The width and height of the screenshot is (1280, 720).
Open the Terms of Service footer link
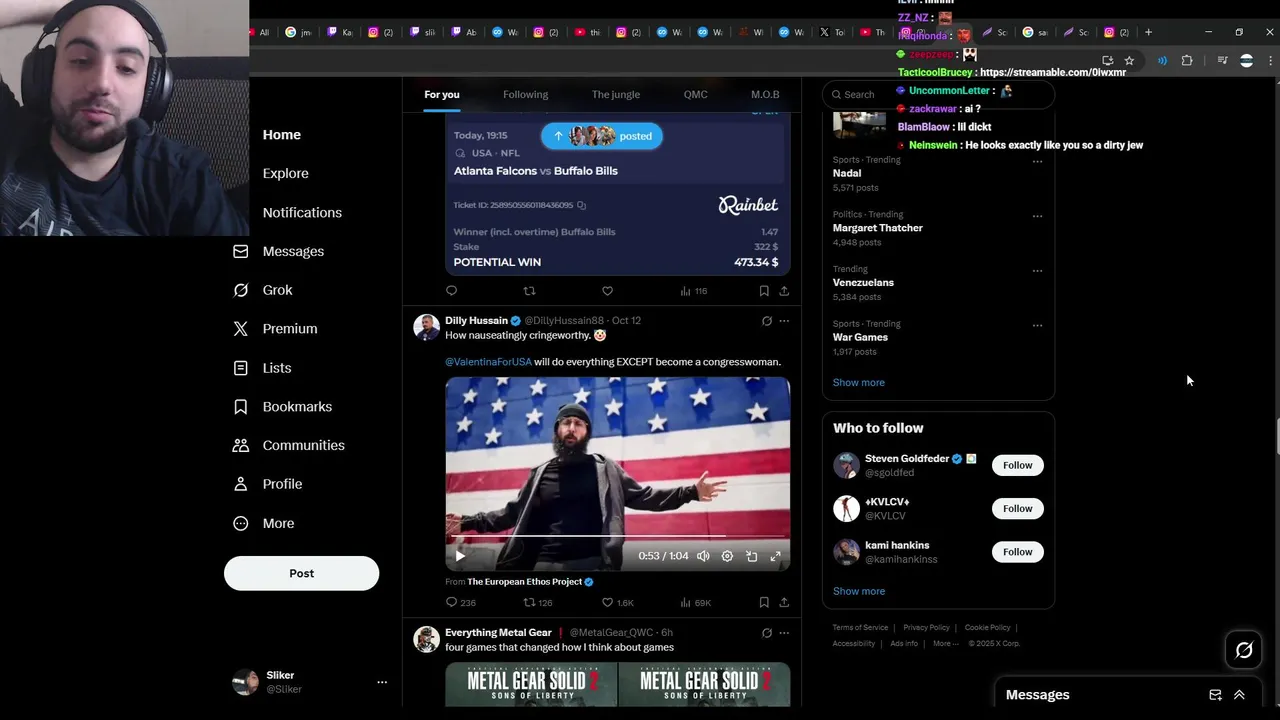pos(860,628)
